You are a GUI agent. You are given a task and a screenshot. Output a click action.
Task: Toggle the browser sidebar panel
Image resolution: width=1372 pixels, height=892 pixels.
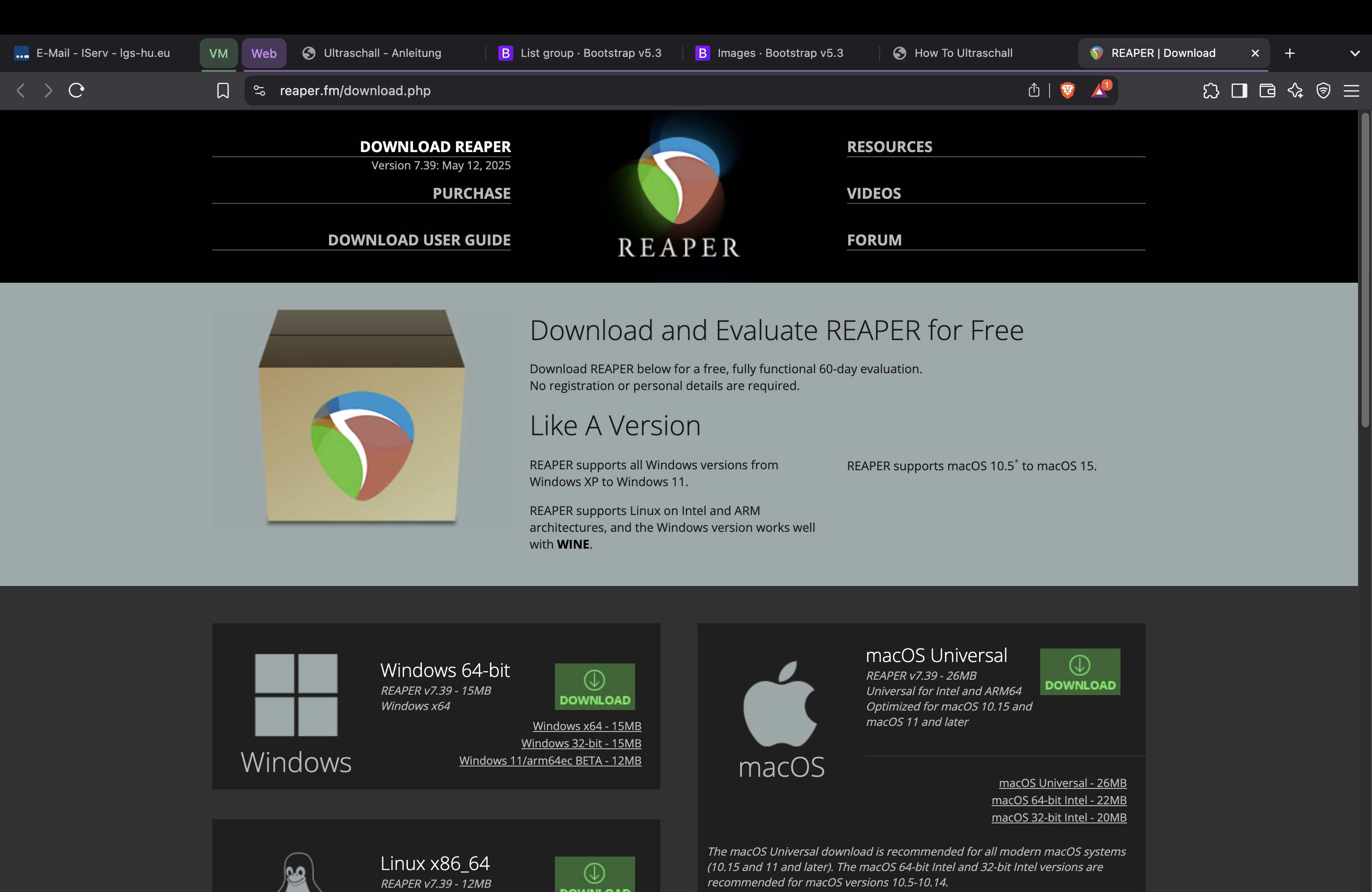pyautogui.click(x=1239, y=91)
